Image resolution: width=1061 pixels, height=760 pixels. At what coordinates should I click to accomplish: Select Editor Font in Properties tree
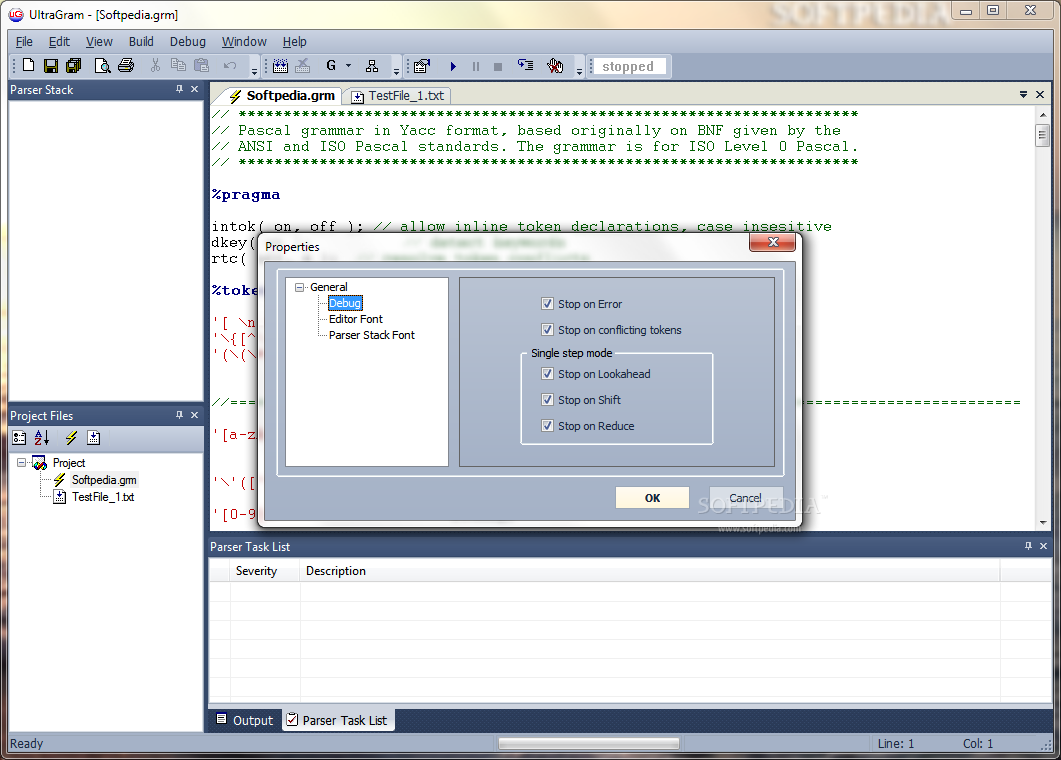(x=356, y=319)
